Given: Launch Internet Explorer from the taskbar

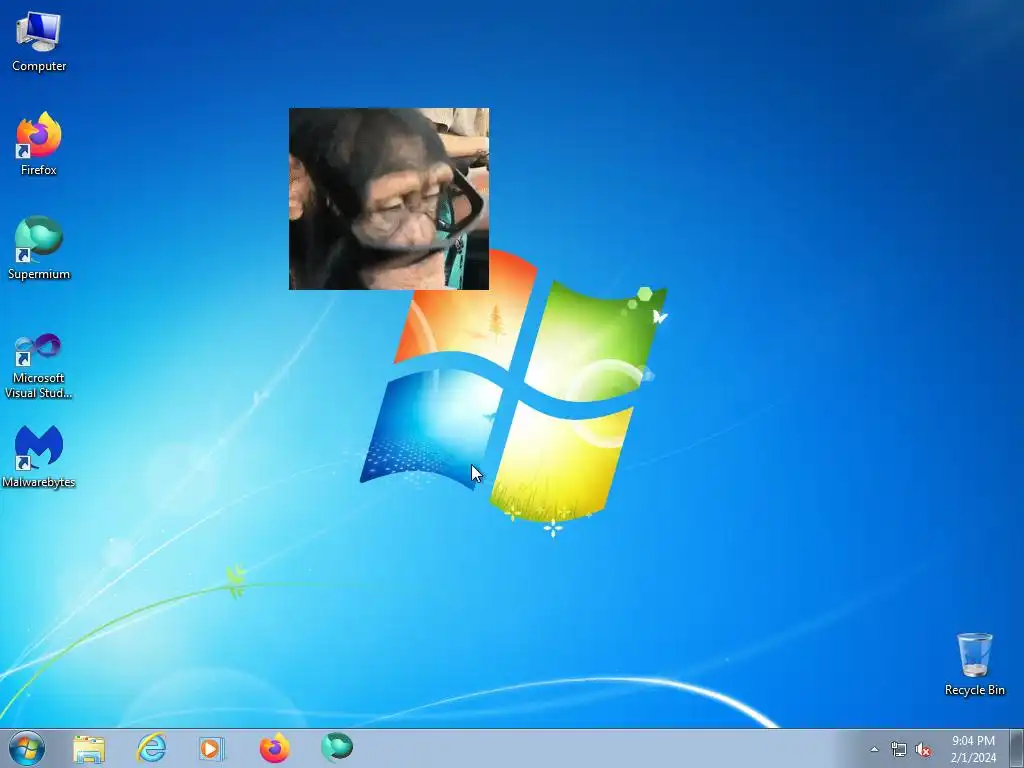Looking at the screenshot, I should (152, 748).
